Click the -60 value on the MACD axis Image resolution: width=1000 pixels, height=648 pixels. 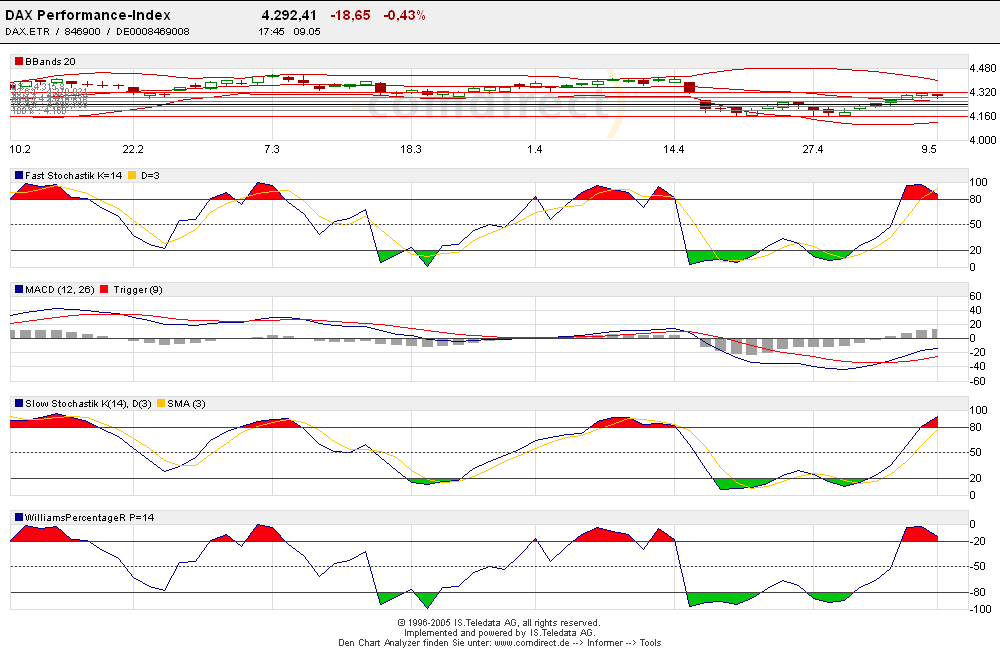coord(977,382)
